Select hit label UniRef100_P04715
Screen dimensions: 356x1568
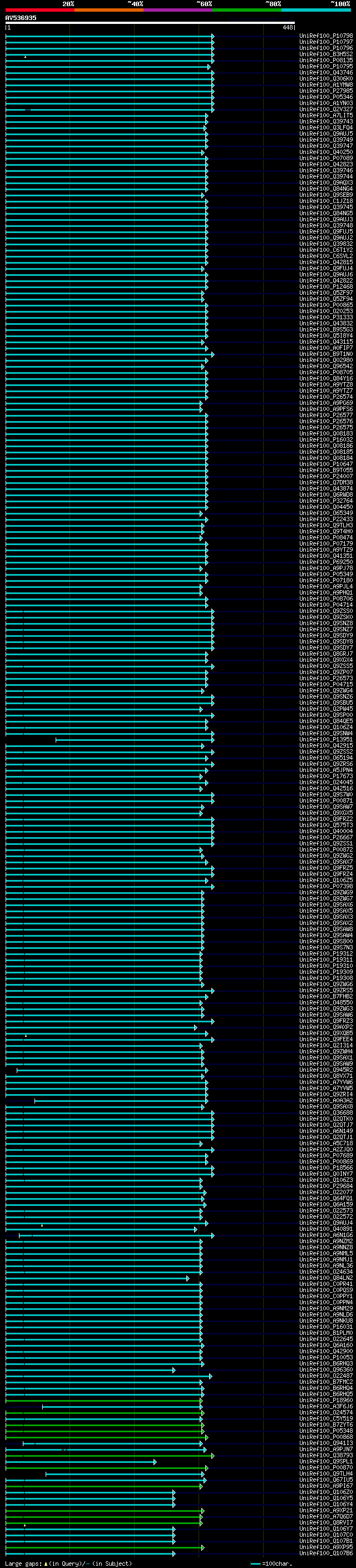326,684
